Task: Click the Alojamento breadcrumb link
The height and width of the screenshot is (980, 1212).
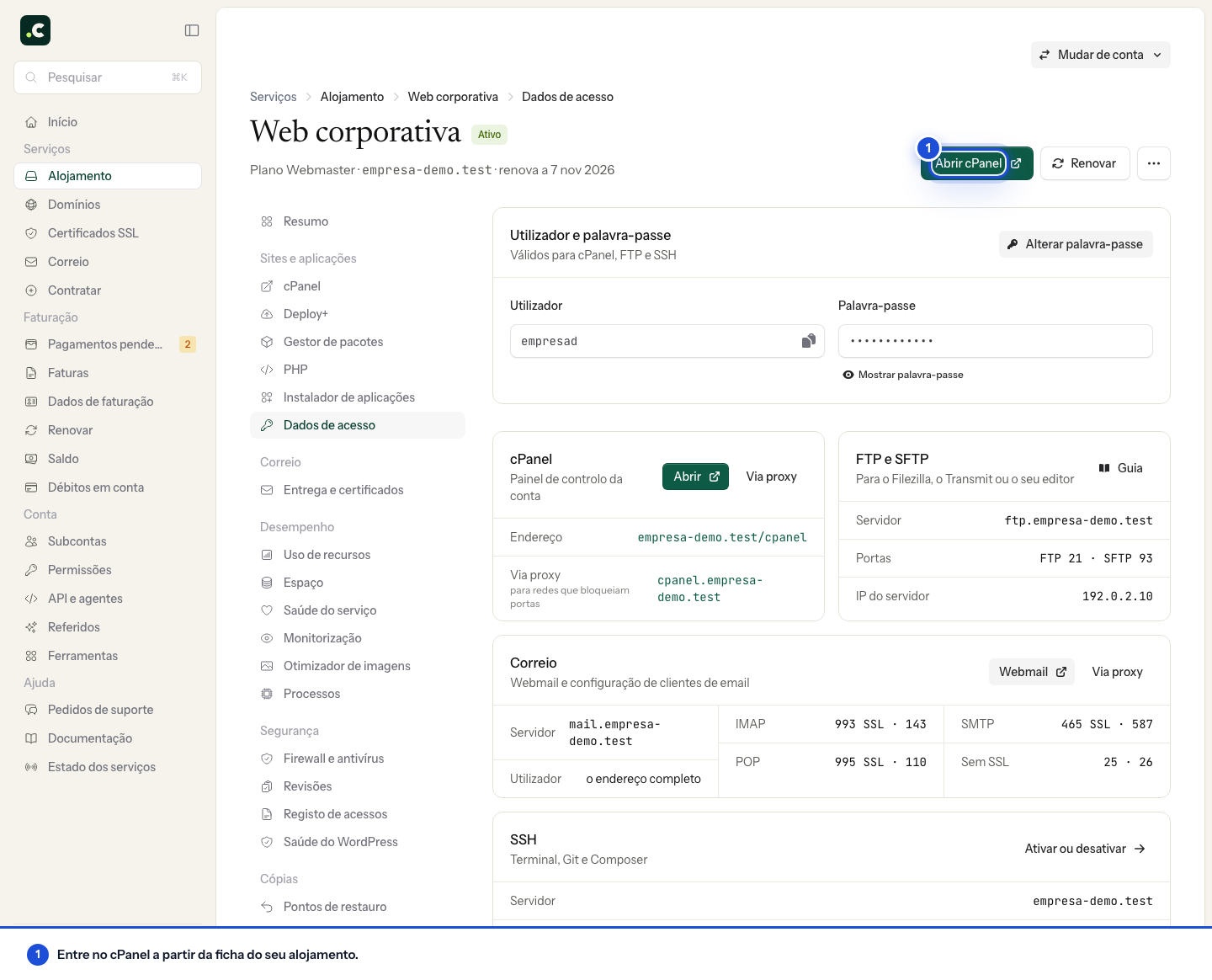Action: (352, 97)
